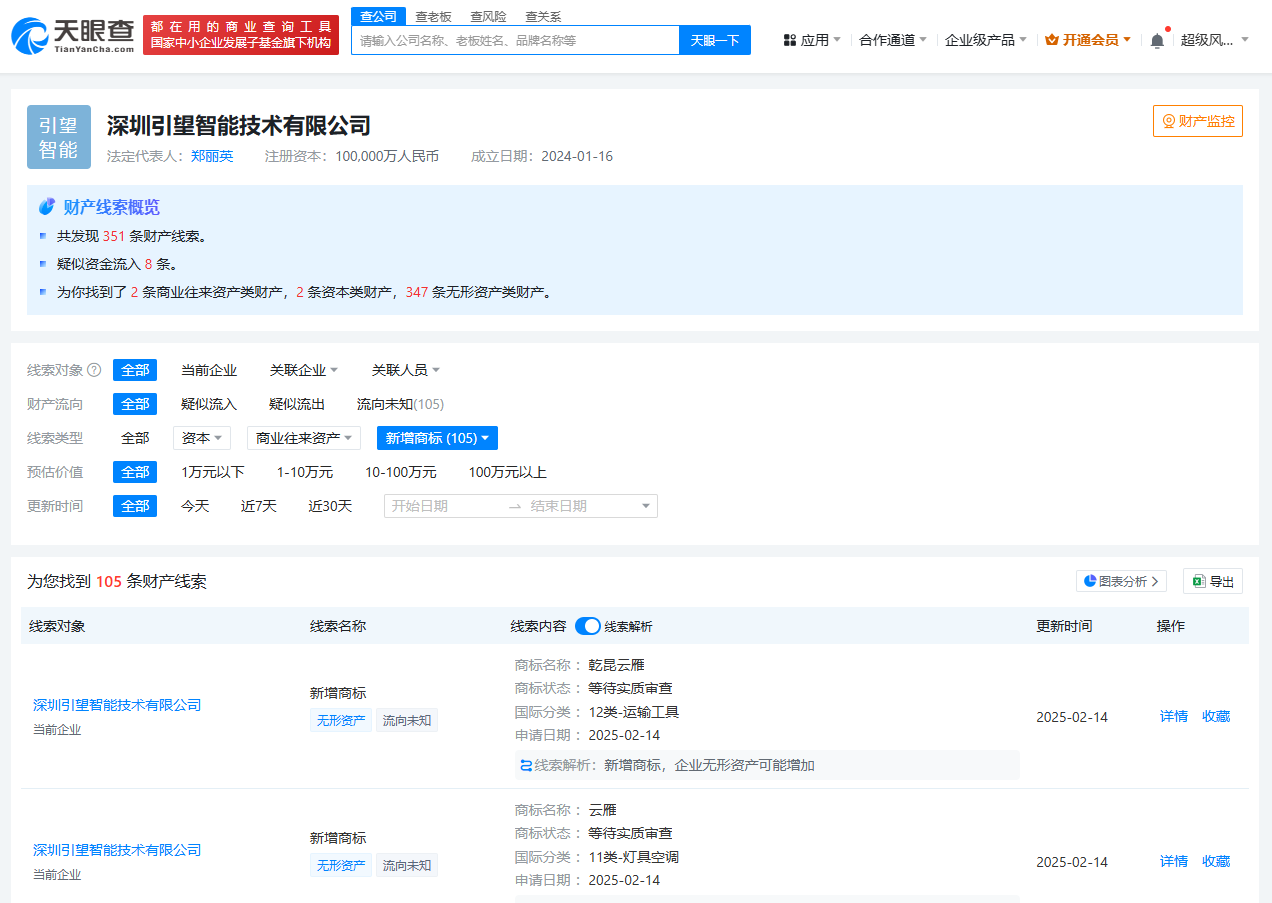Expand the 关联企业 dropdown

(x=303, y=370)
